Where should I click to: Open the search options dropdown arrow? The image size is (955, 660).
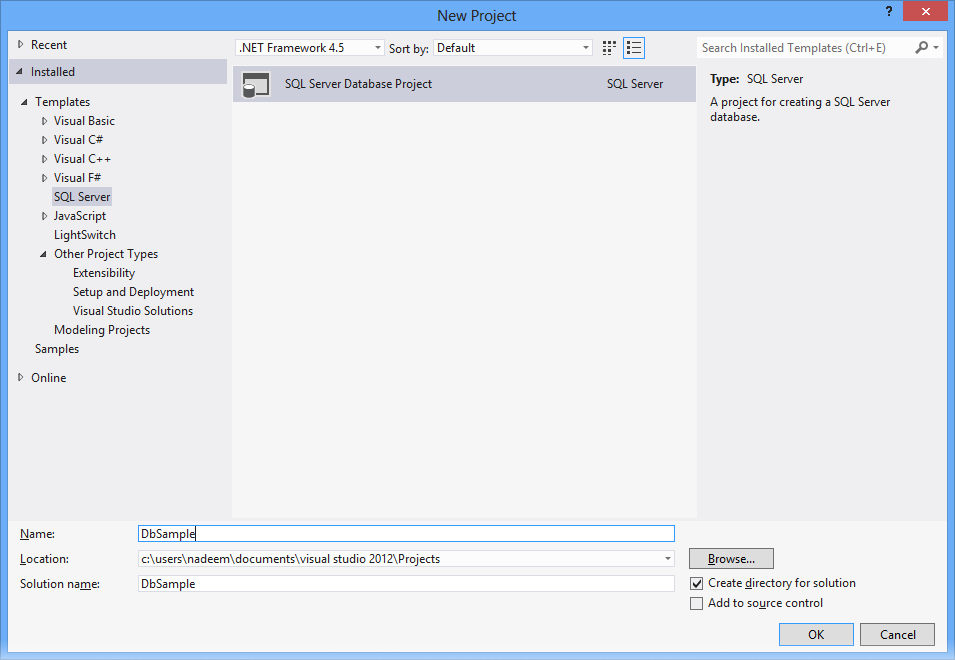point(936,47)
